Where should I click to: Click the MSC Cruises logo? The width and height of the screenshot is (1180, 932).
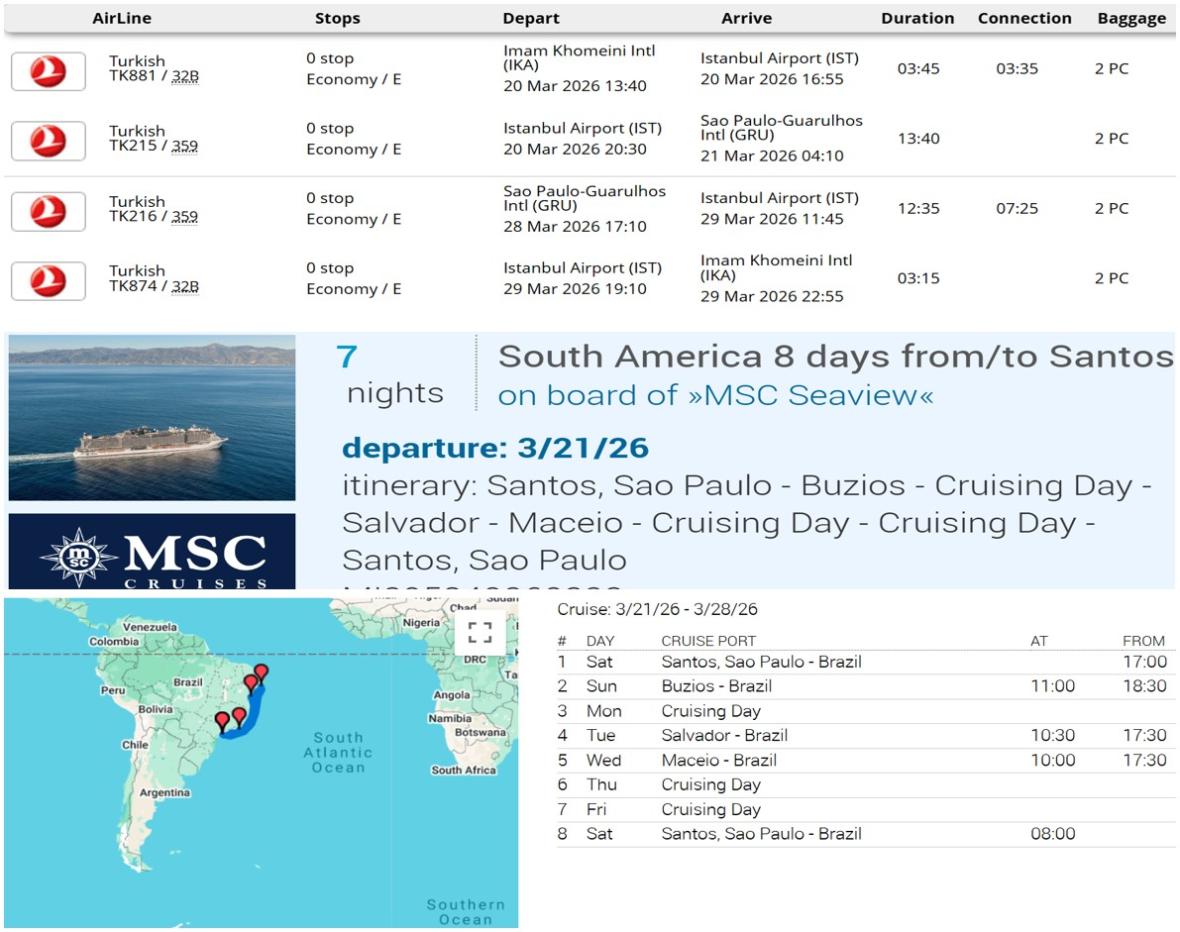click(152, 551)
